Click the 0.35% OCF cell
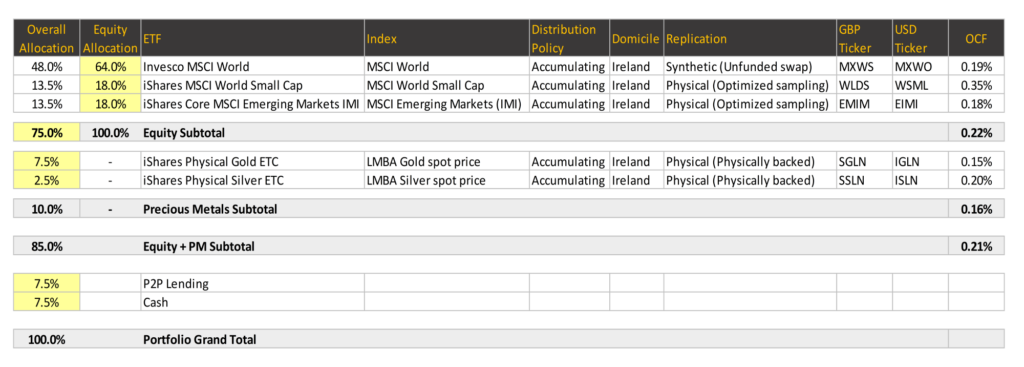The height and width of the screenshot is (367, 1024). [976, 85]
